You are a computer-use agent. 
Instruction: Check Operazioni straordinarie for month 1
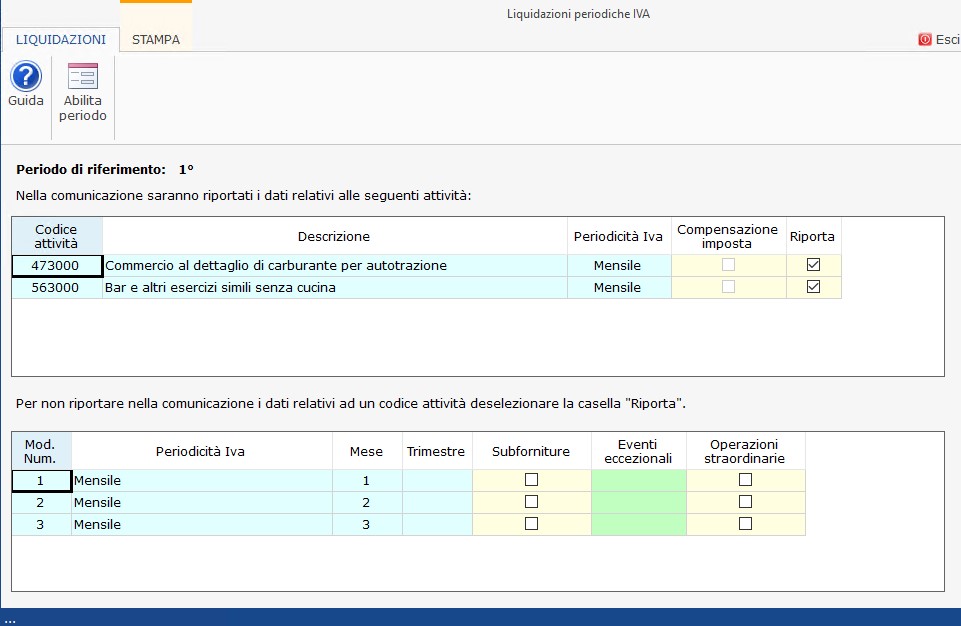(x=745, y=480)
